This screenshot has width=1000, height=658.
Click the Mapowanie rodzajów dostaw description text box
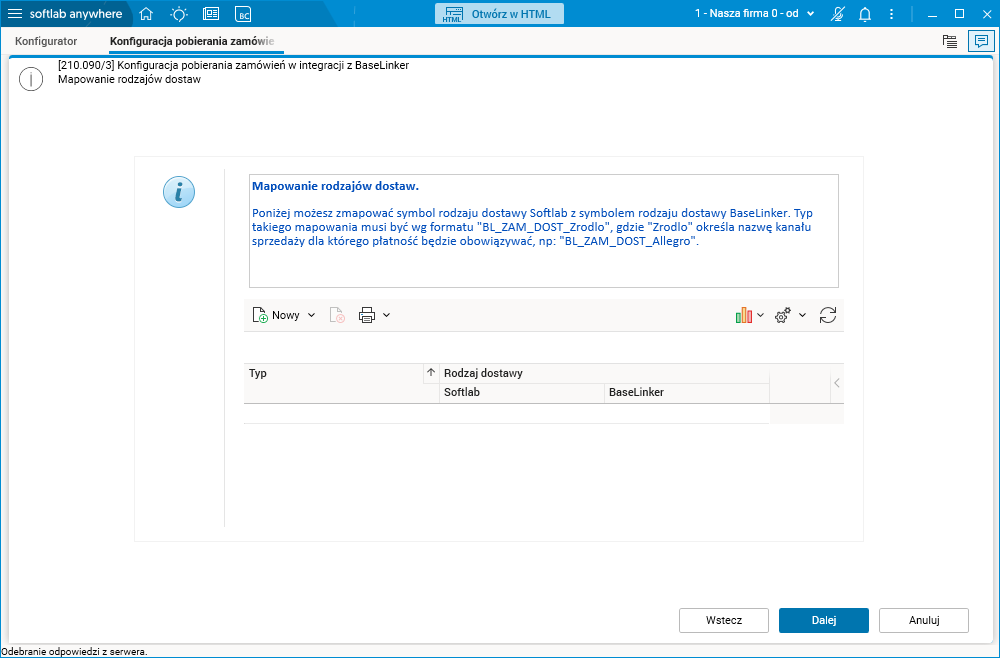click(x=543, y=231)
